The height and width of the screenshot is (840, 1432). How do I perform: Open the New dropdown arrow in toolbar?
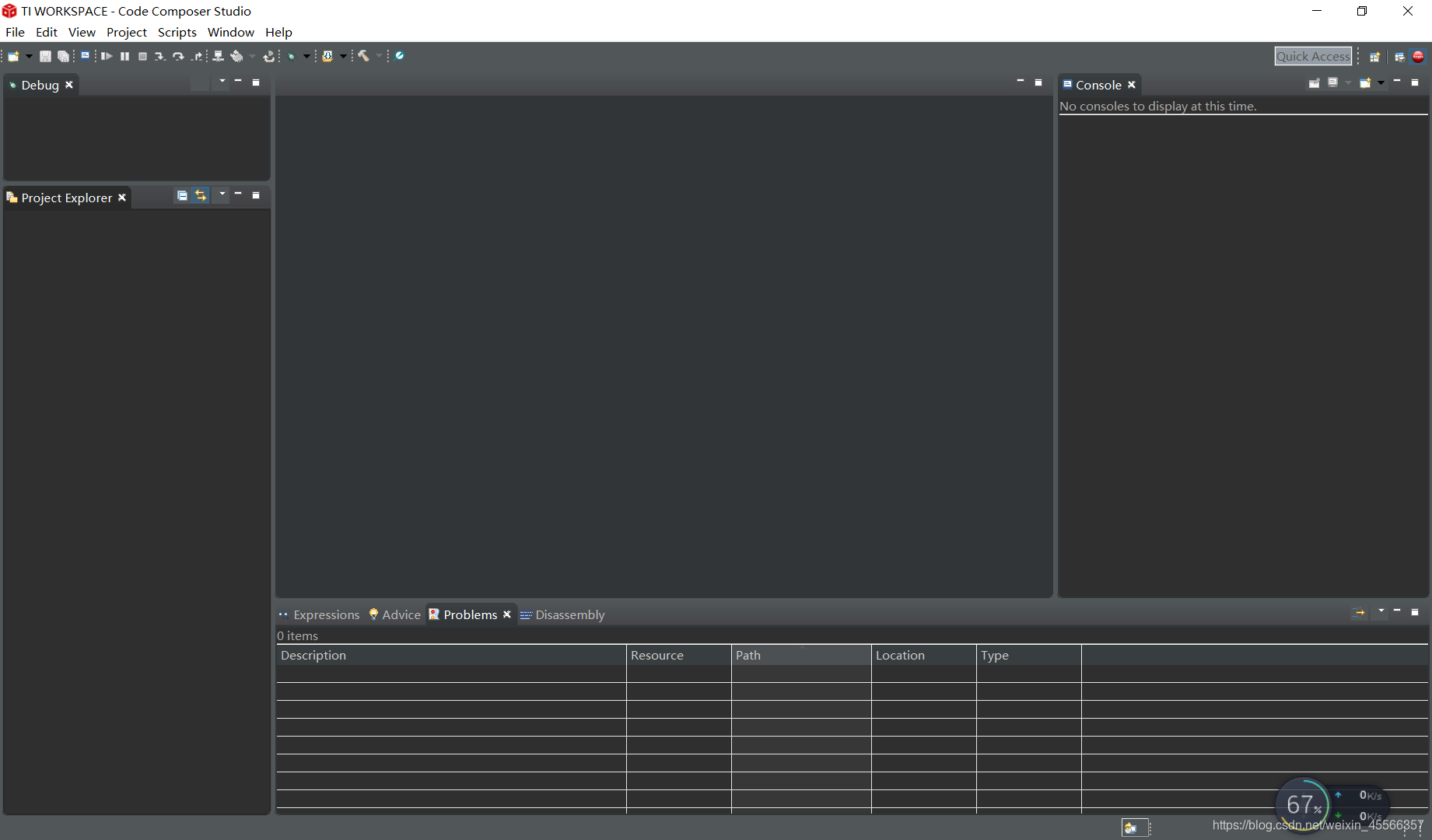(29, 56)
